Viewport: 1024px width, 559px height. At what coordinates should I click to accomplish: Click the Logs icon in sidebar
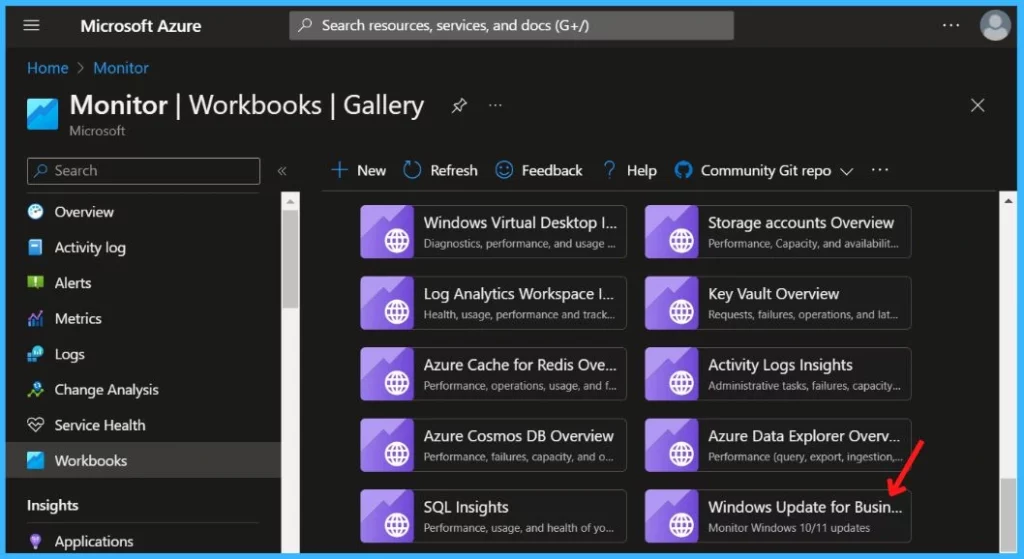pyautogui.click(x=35, y=353)
